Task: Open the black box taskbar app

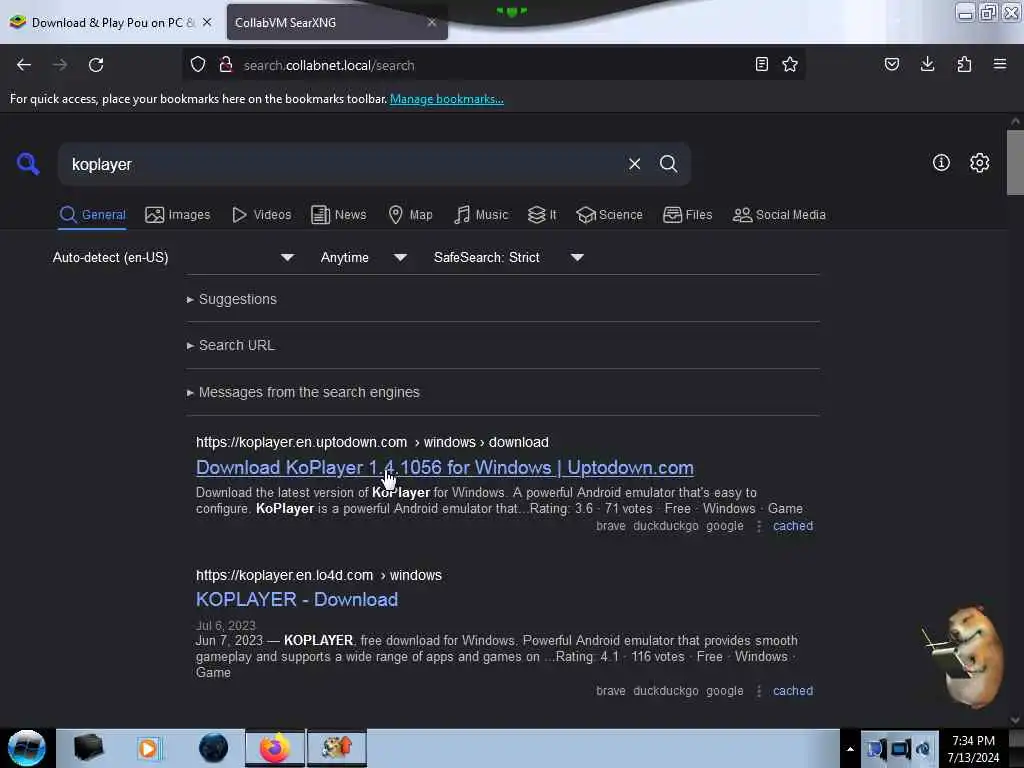Action: [88, 748]
